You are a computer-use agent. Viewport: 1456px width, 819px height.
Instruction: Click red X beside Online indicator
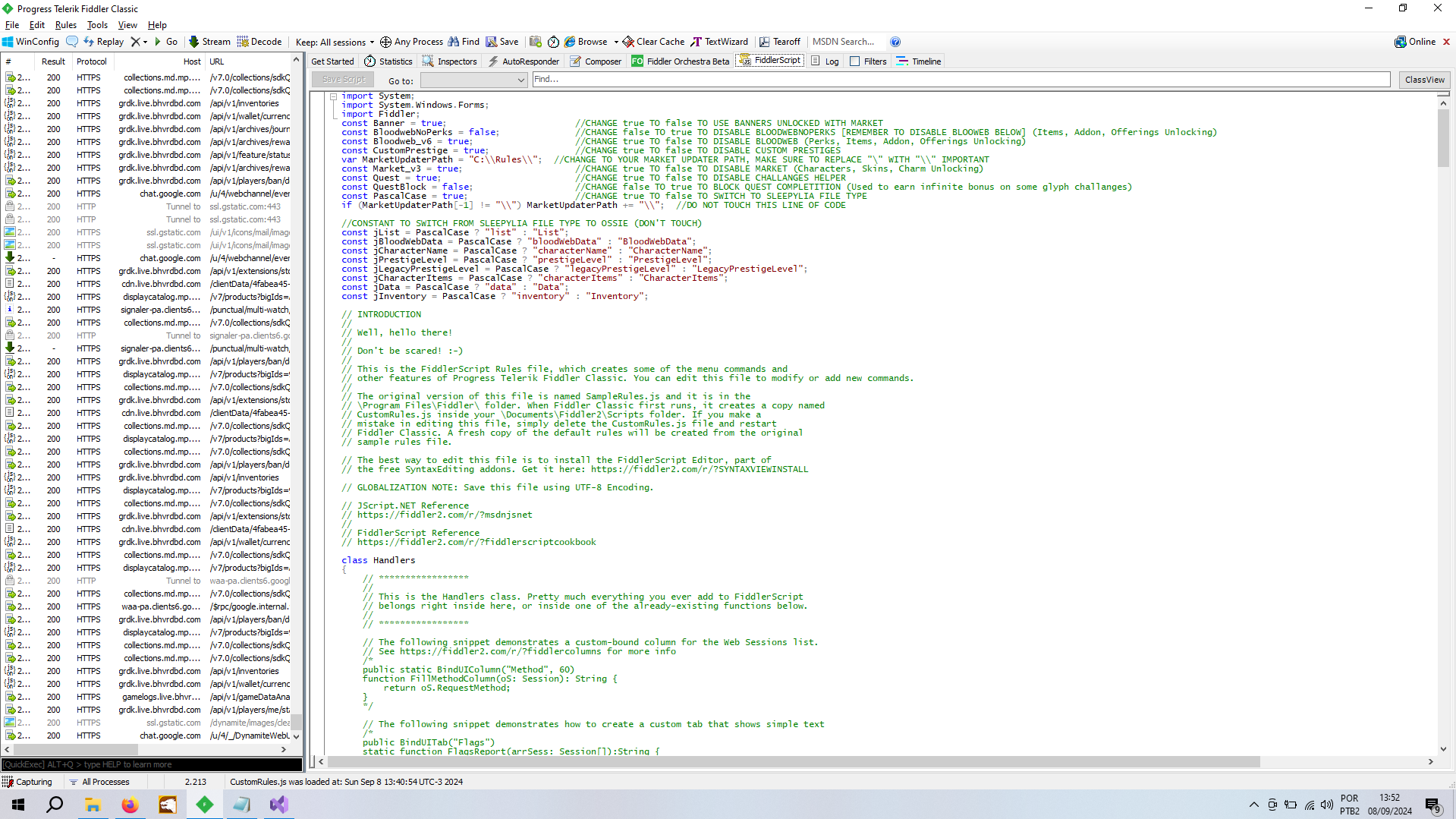pos(1446,42)
